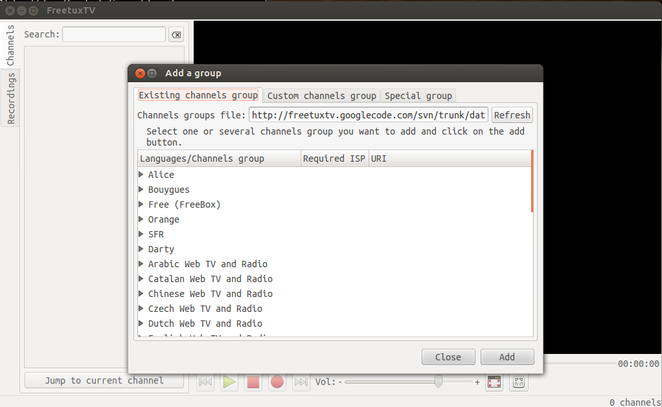Click the 0 channels status text

point(635,402)
